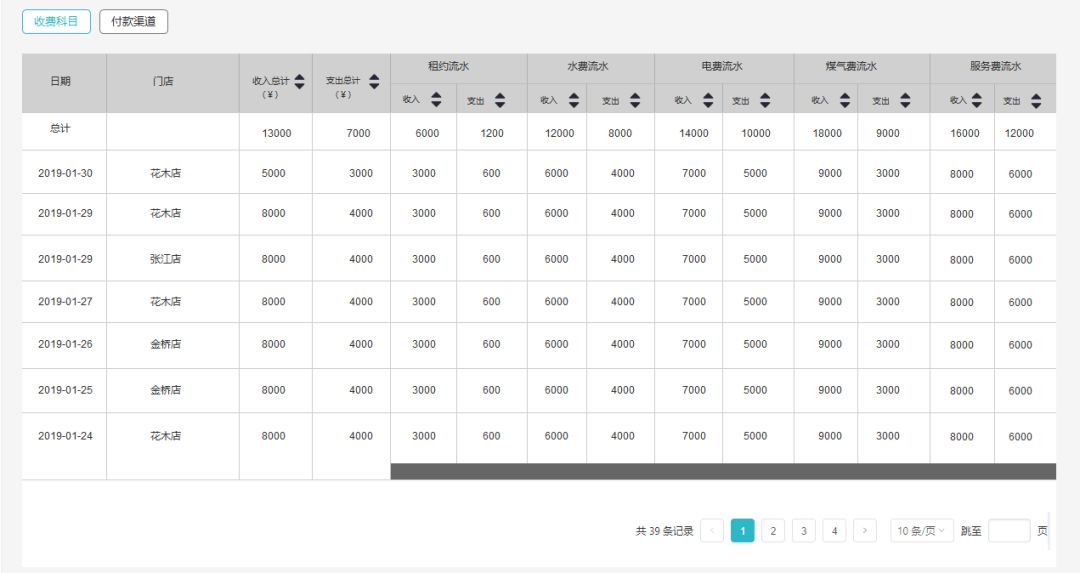The image size is (1080, 573).
Task: Open the 10 条/页 page size dropdown
Action: [922, 531]
